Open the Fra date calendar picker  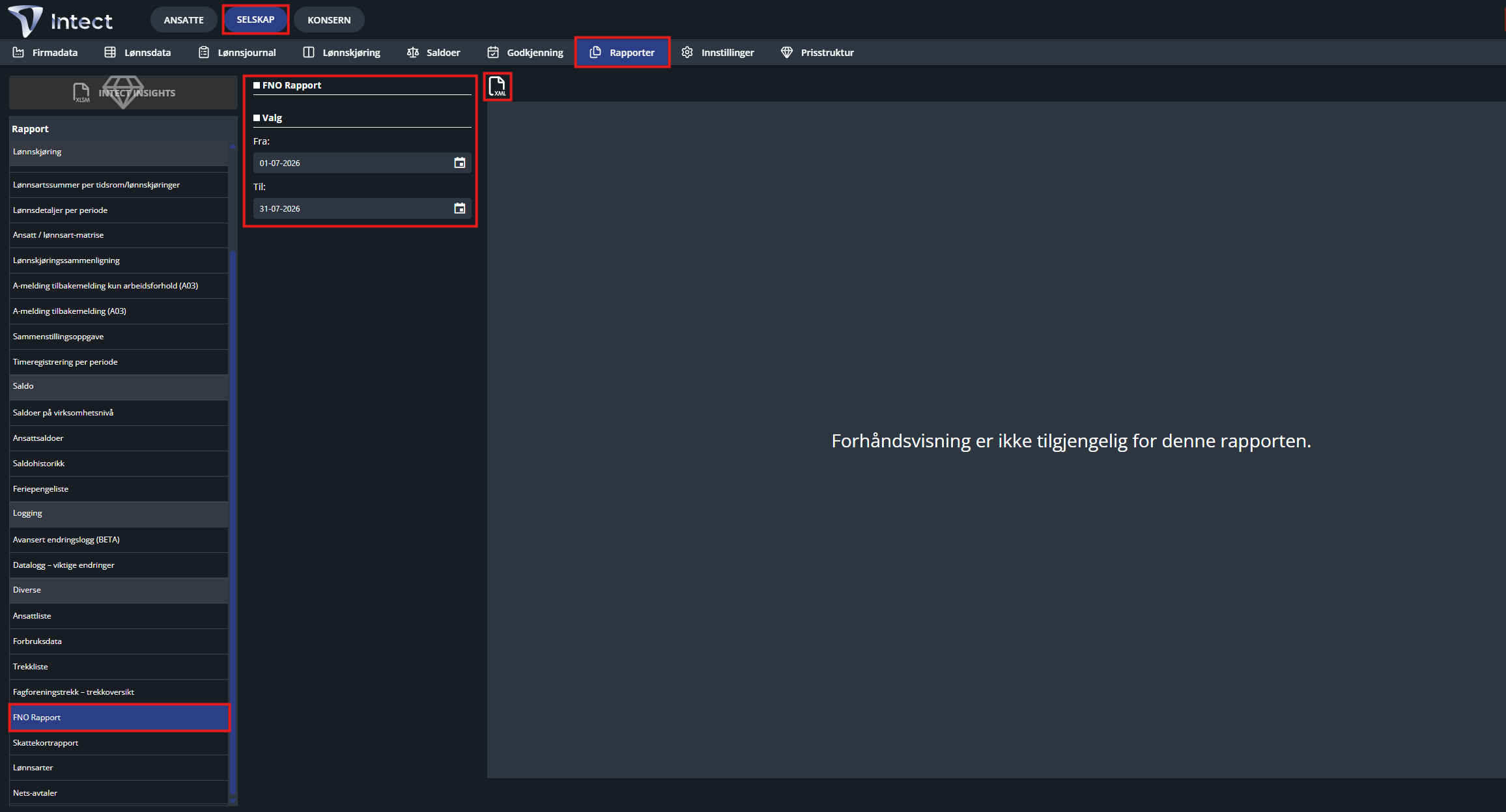(x=459, y=163)
